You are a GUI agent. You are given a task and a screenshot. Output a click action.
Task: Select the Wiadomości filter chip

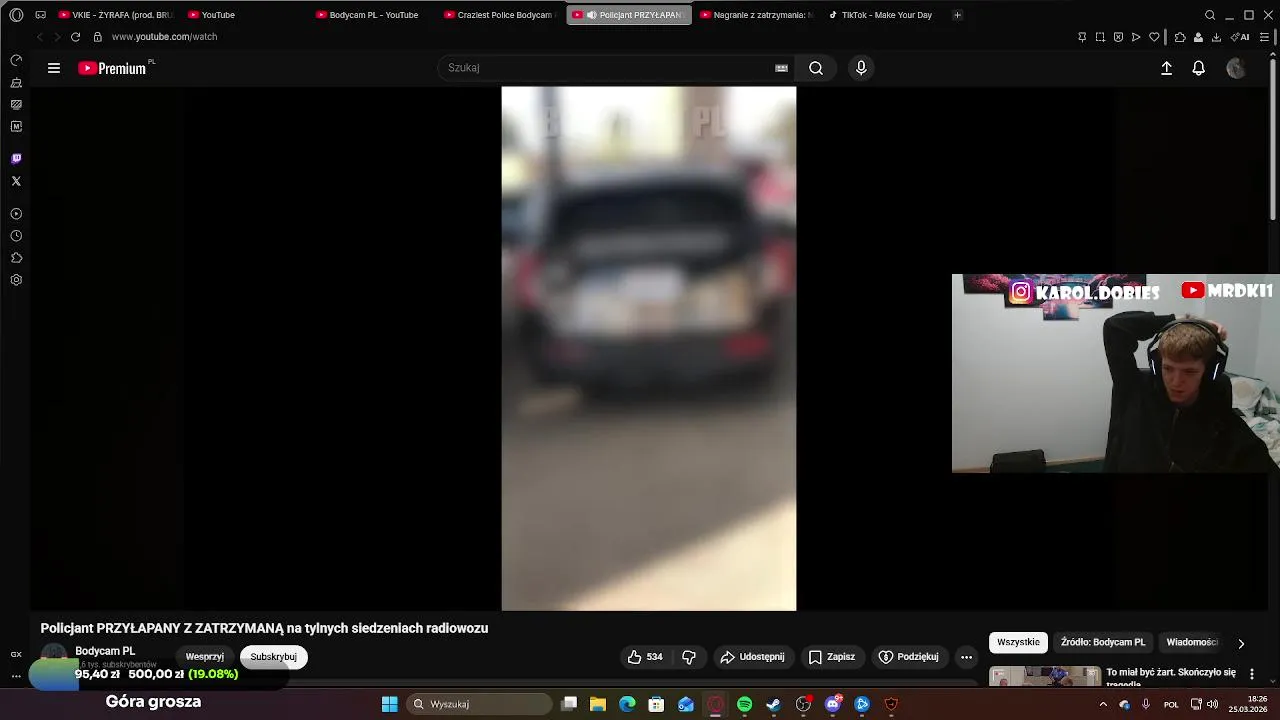[x=1192, y=642]
